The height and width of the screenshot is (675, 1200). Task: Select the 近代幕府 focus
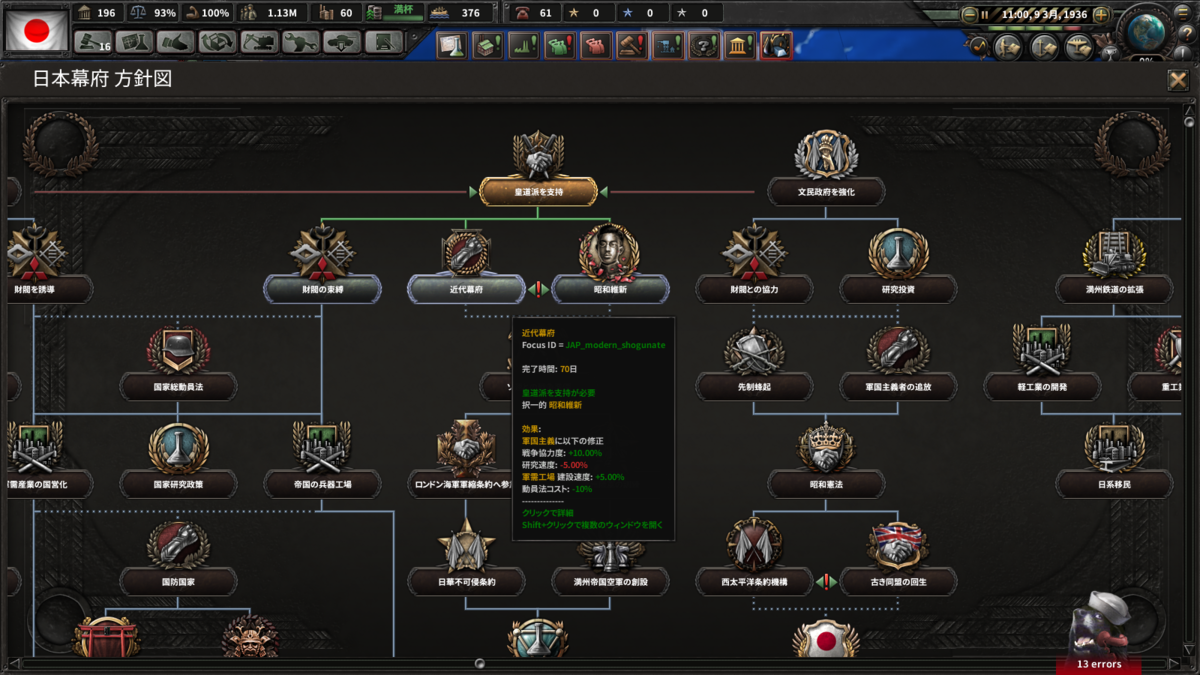[x=466, y=289]
